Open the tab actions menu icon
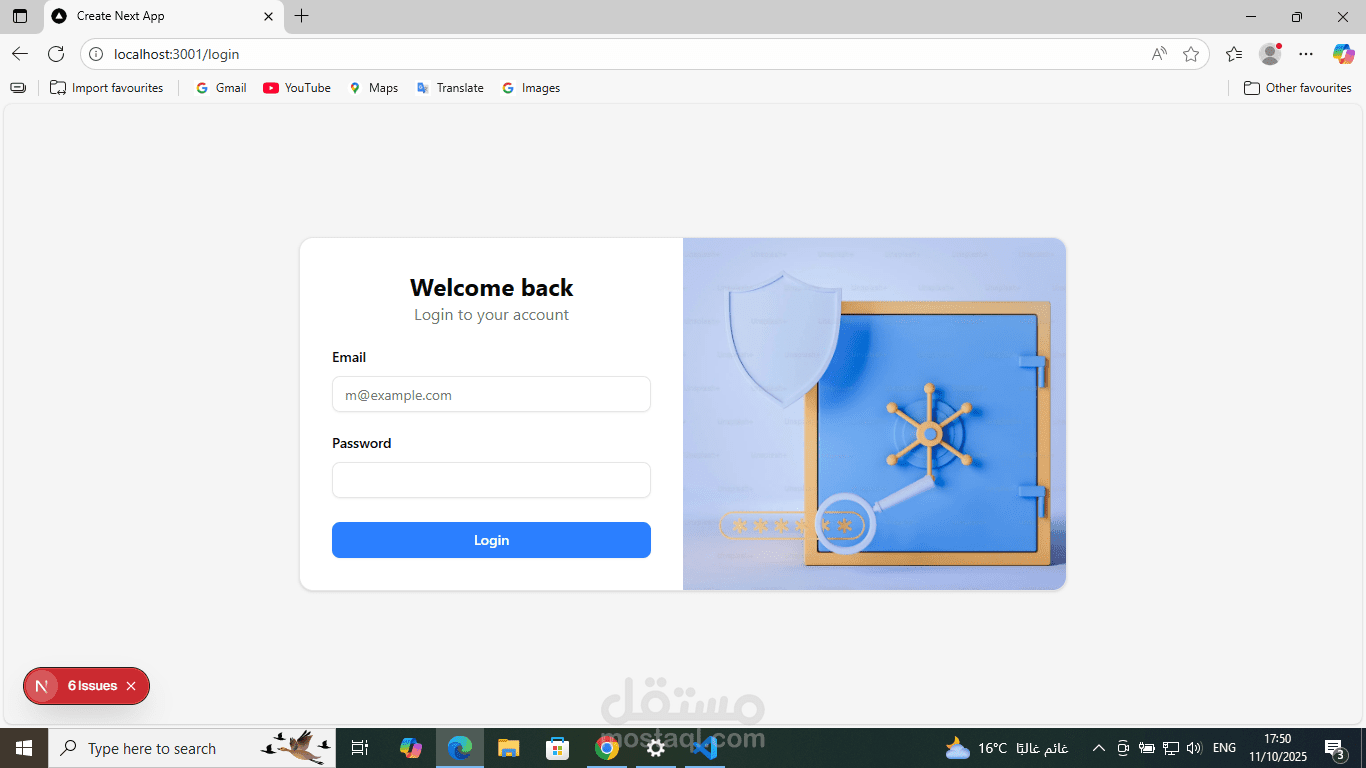Viewport: 1366px width, 768px height. coord(20,16)
